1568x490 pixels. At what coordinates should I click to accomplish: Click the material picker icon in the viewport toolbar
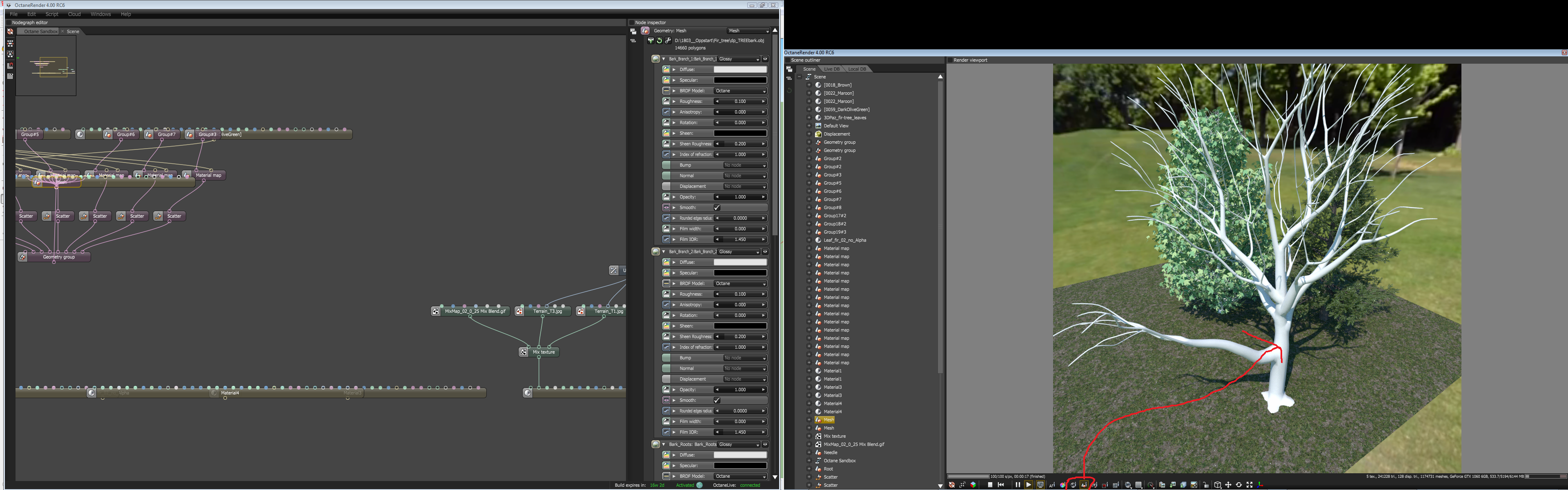point(1073,485)
